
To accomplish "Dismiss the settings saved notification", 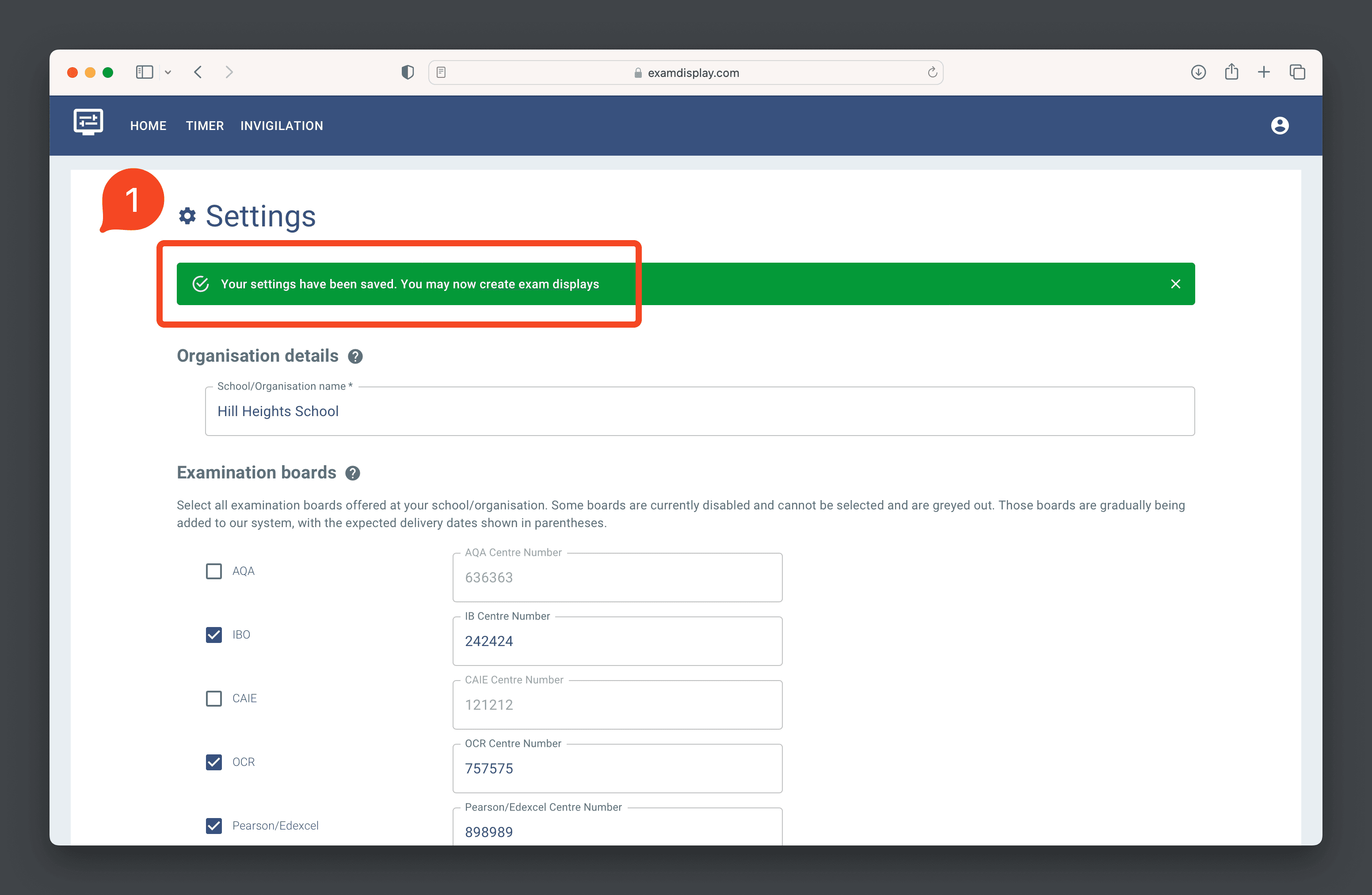I will 1175,284.
